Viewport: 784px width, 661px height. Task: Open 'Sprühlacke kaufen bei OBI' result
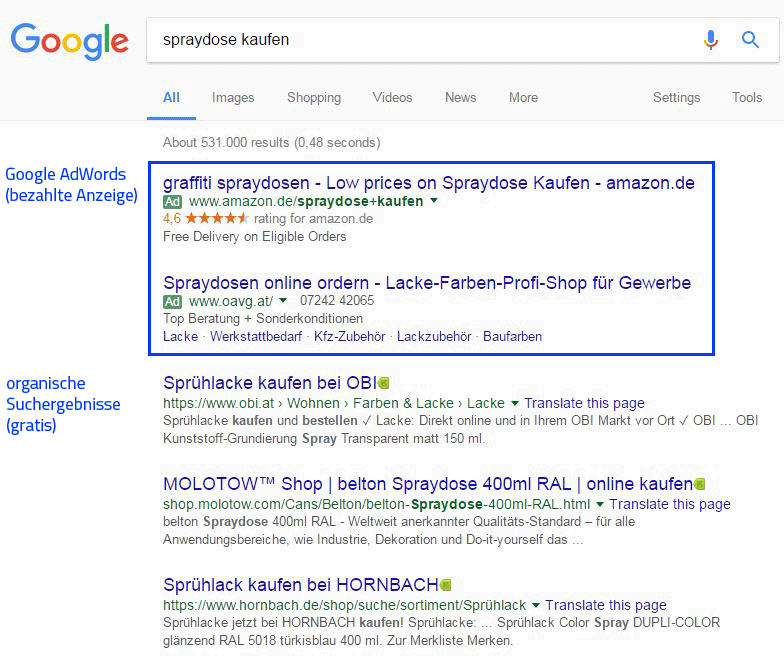[270, 383]
